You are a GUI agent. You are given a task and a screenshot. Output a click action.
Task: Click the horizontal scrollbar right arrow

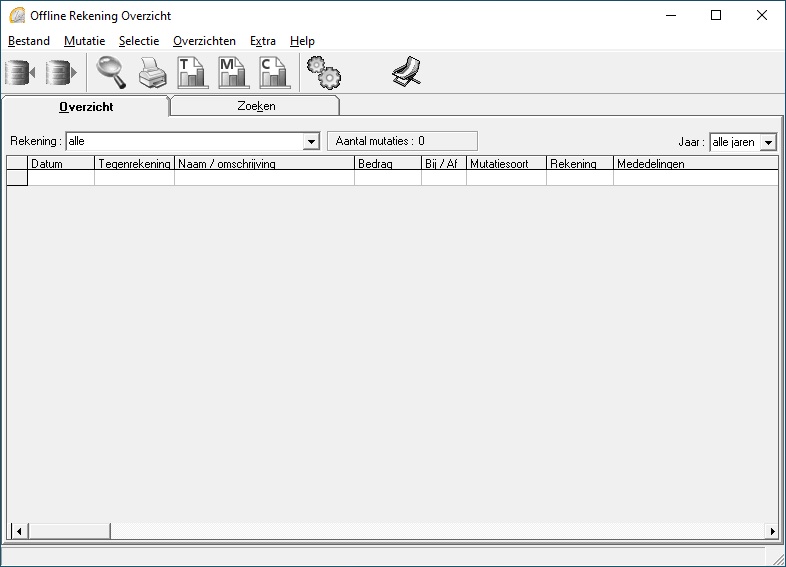tap(772, 530)
